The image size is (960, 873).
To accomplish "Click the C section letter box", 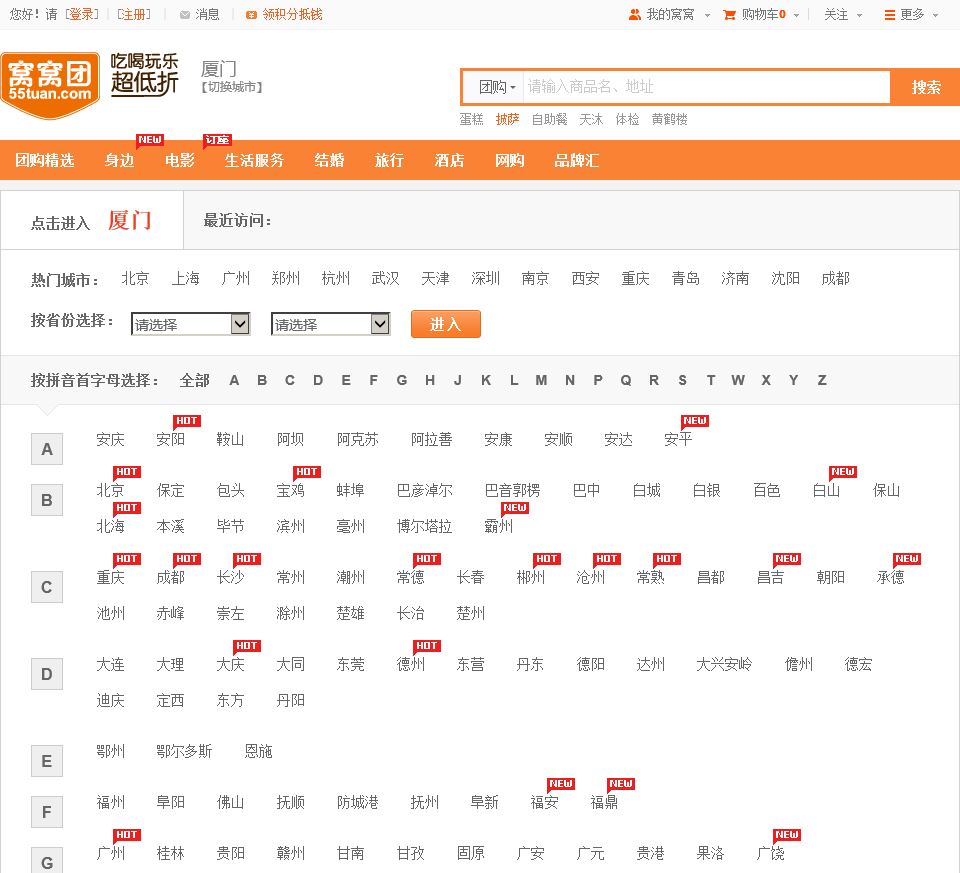I will click(47, 587).
